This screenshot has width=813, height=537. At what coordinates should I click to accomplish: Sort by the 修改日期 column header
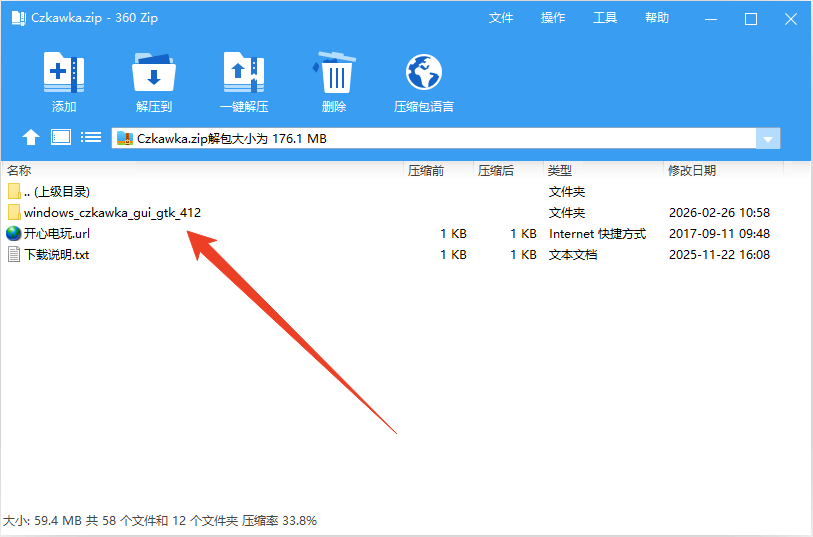(x=692, y=171)
